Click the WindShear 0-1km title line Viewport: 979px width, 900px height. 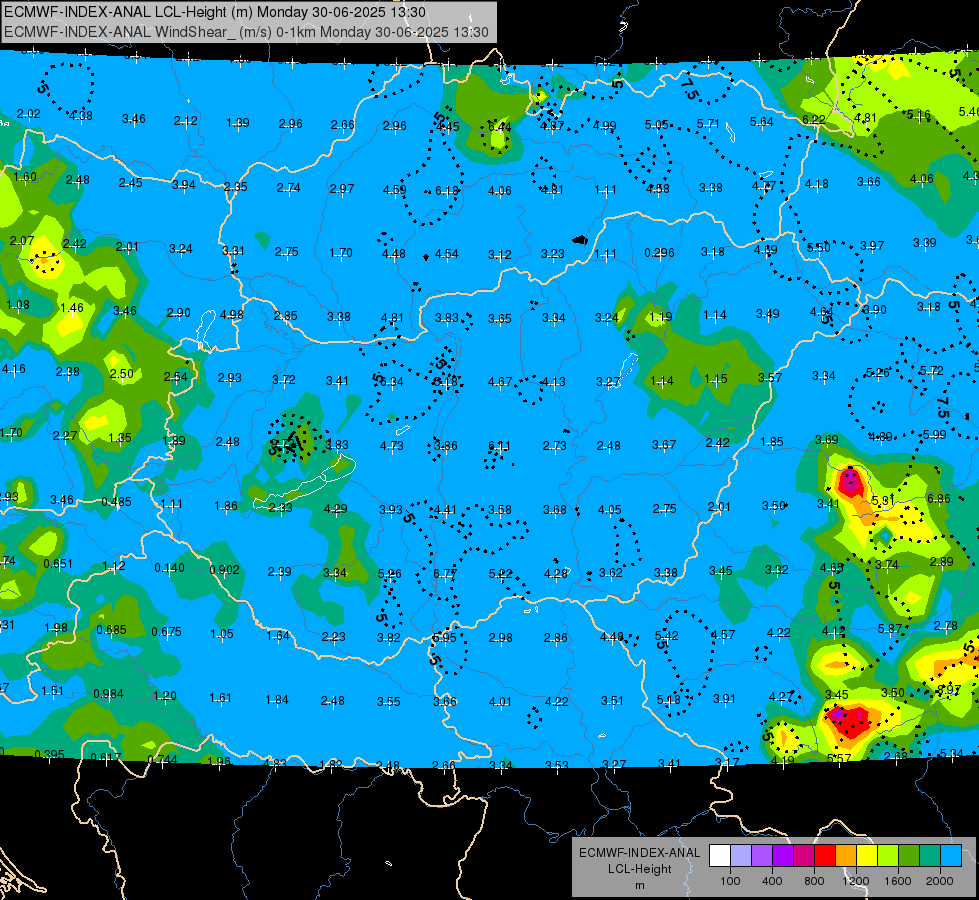(246, 31)
